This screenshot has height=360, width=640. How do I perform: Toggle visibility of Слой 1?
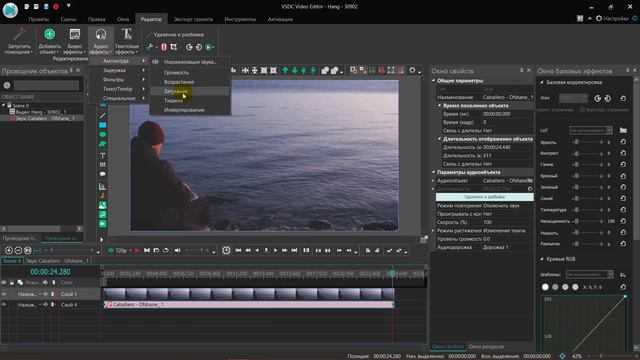(x=4, y=294)
